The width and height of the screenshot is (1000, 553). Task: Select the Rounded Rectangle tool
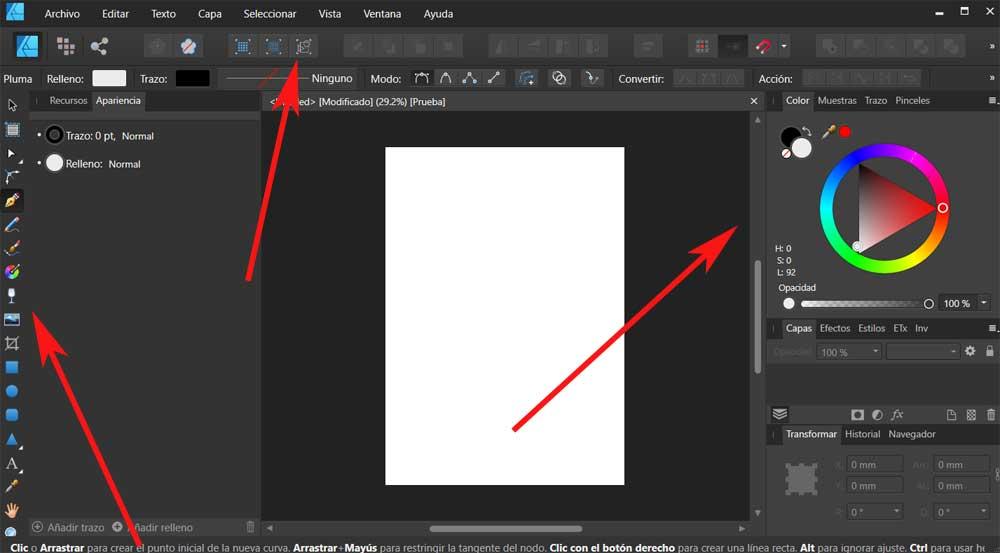(12, 415)
